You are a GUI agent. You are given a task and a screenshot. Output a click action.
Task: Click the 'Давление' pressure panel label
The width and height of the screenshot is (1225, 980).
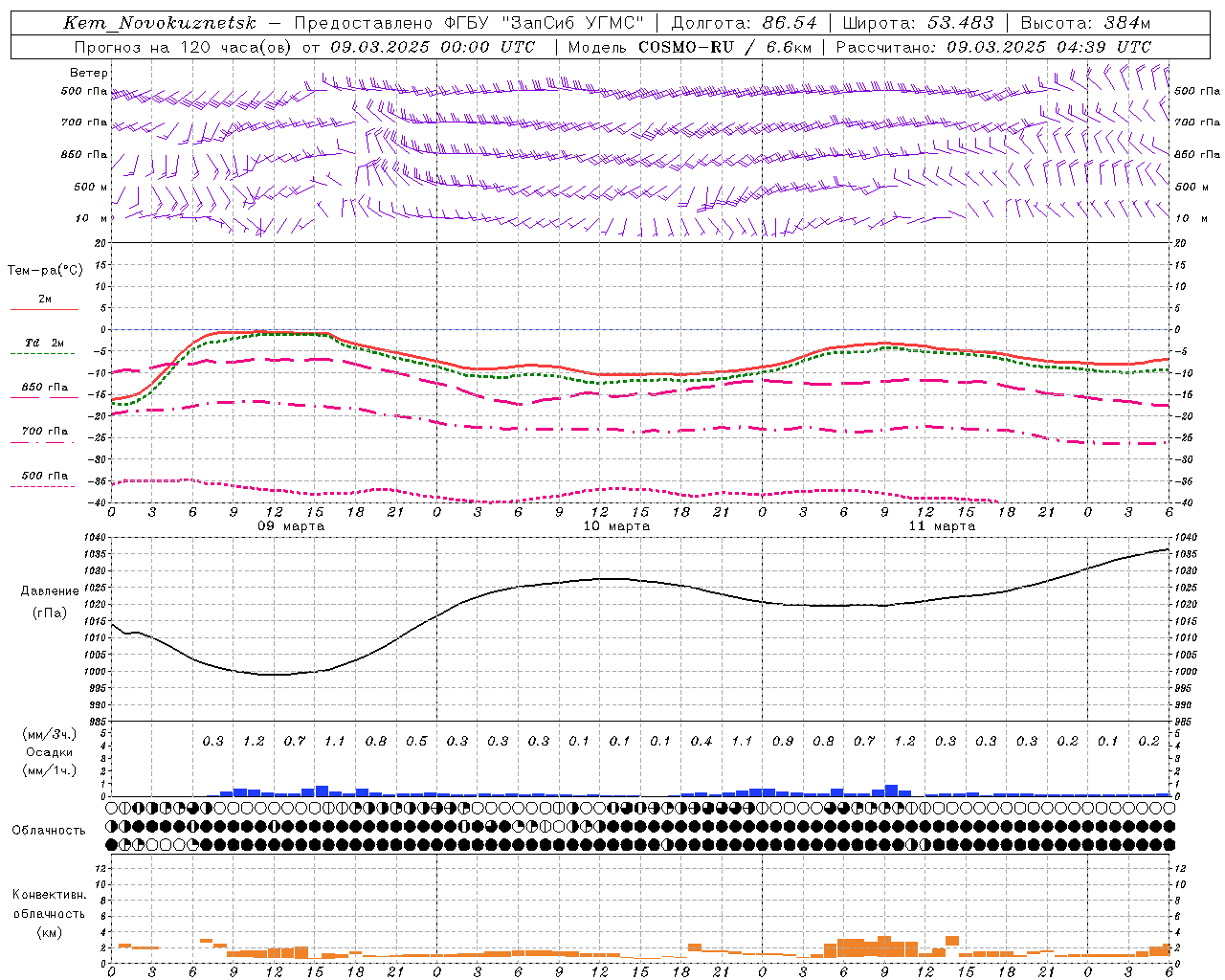pyautogui.click(x=50, y=591)
